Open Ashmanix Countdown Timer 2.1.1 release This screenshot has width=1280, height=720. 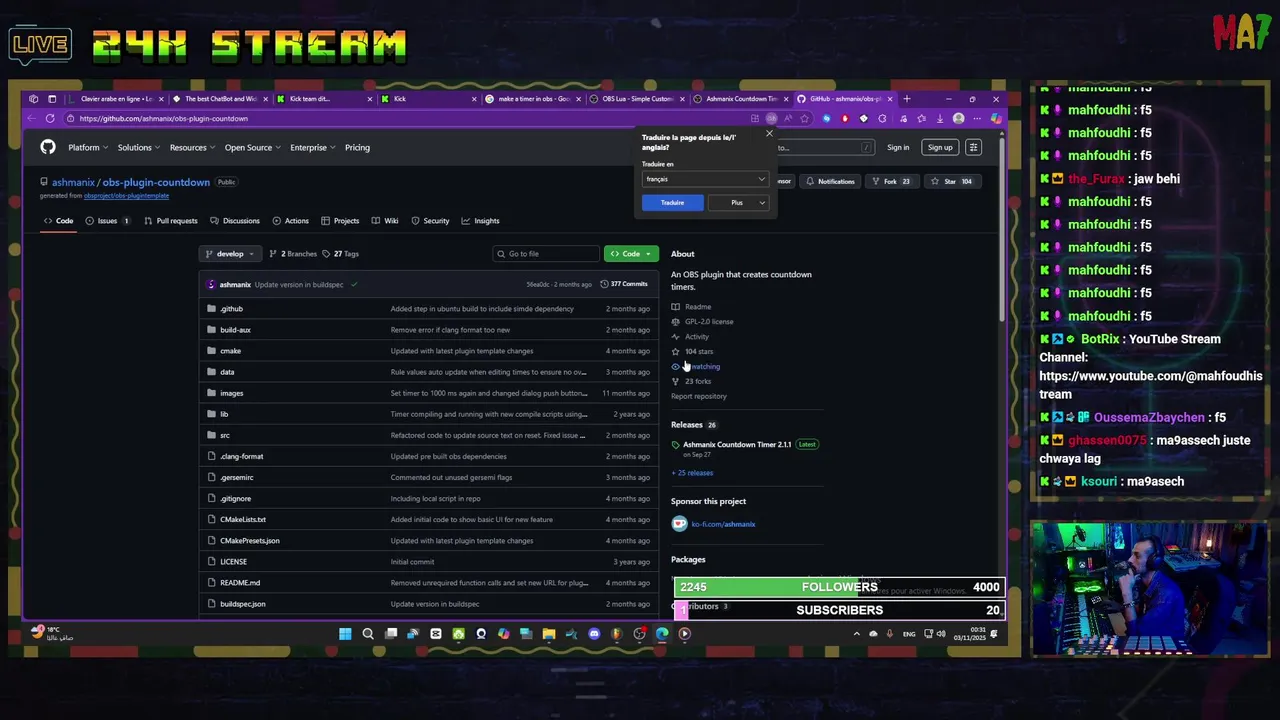(737, 444)
